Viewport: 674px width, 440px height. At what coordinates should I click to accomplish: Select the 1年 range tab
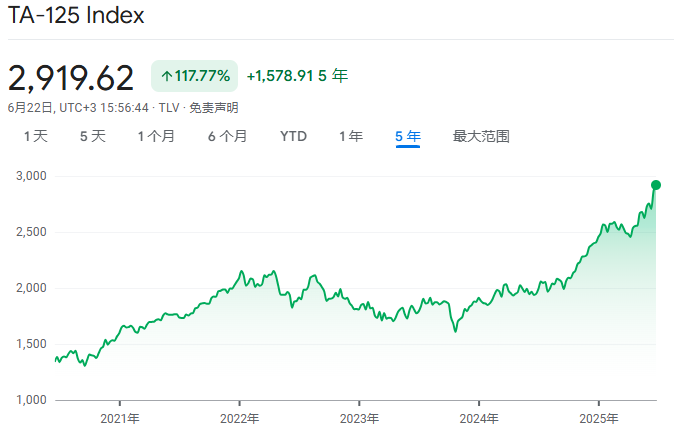(x=351, y=136)
